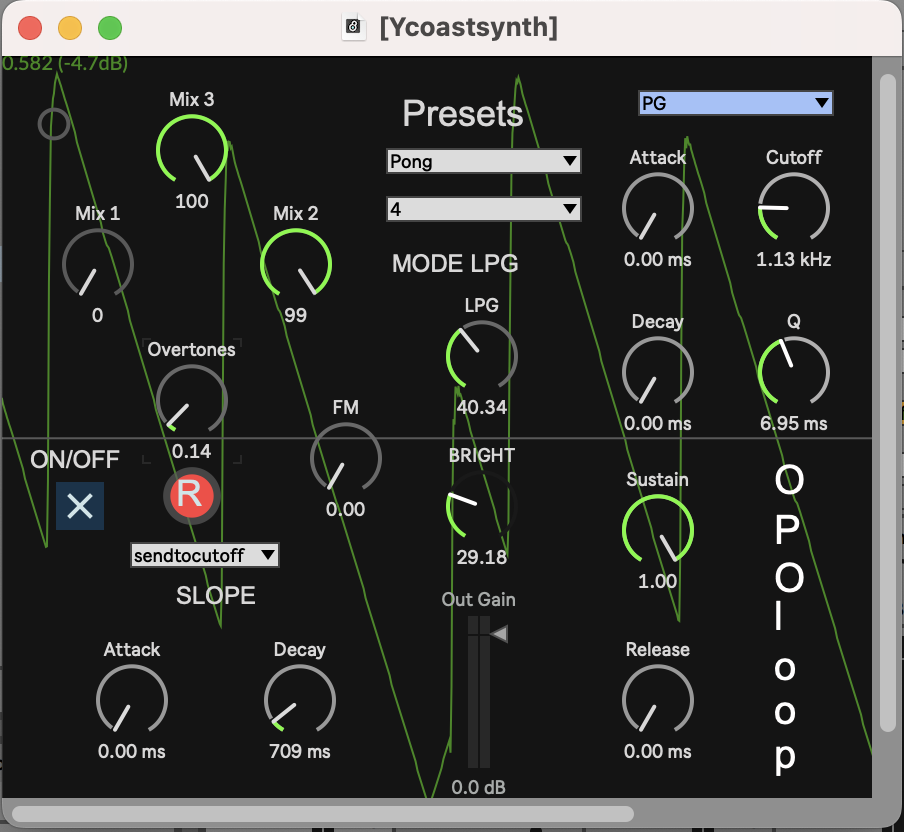Click the horizontal scrollbar at bottom
The width and height of the screenshot is (904, 832).
[x=322, y=814]
